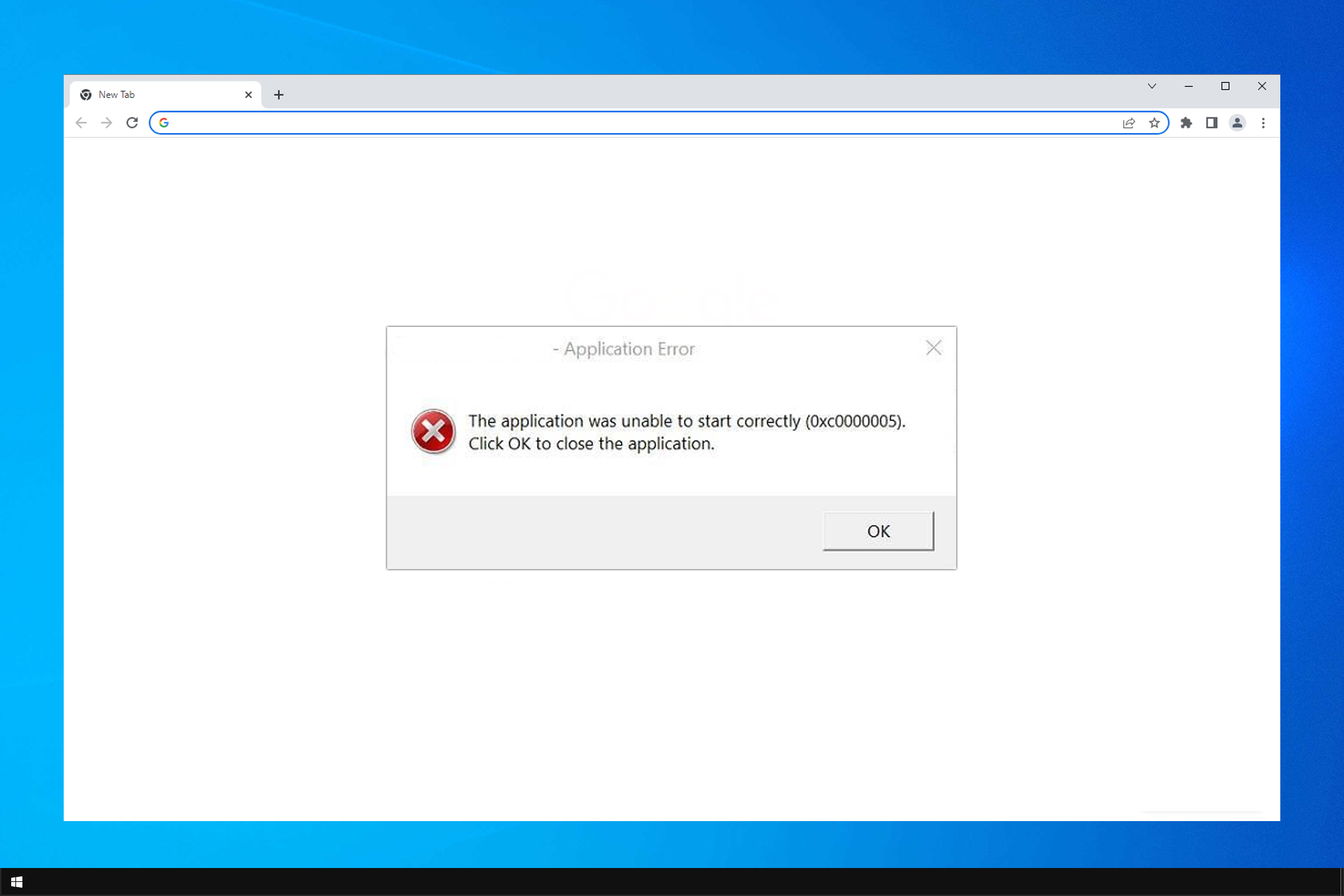Close the New Tab tab
This screenshot has height=896, width=1344.
[248, 94]
